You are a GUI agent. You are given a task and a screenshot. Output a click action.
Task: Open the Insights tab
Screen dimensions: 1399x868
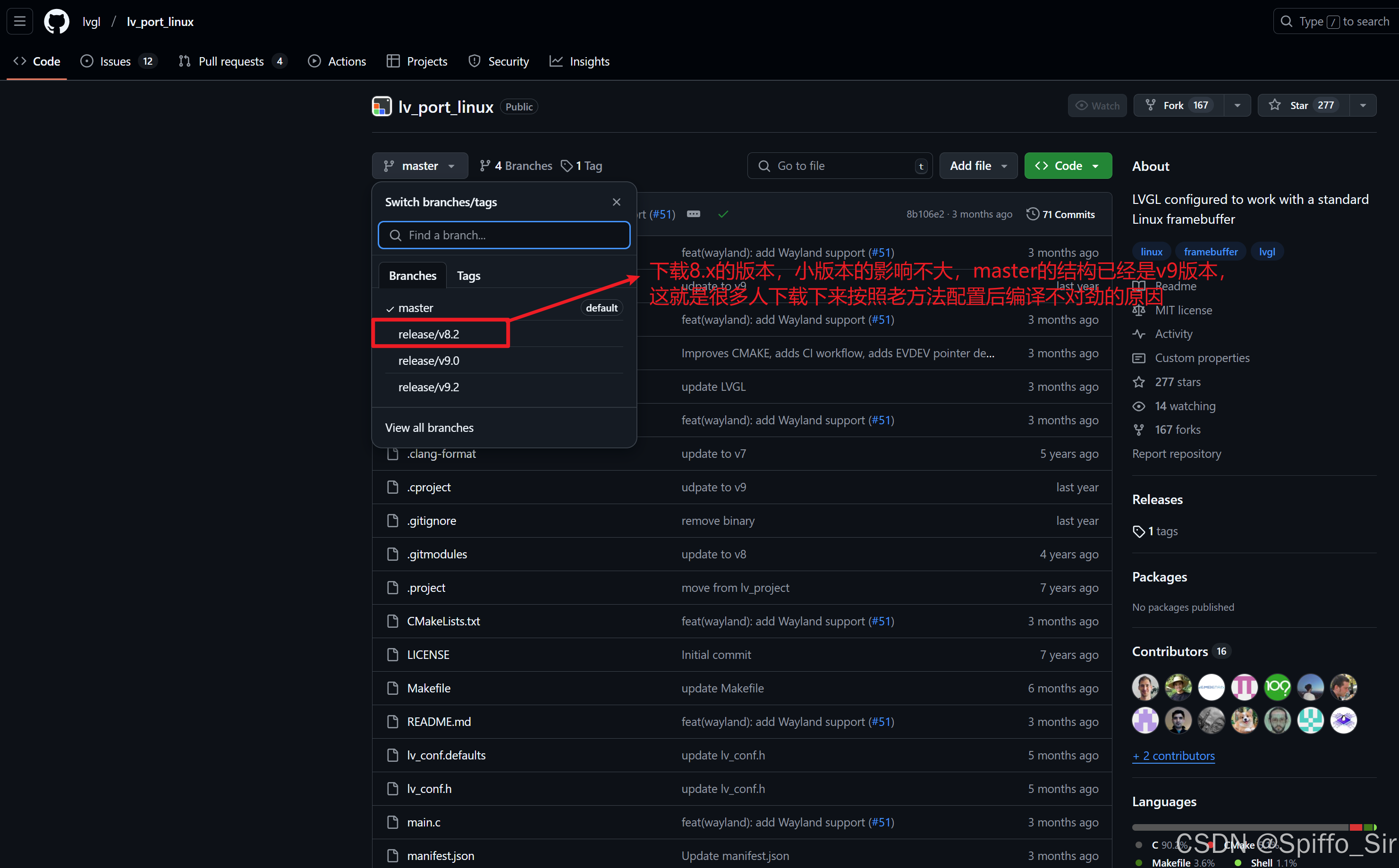coord(579,61)
